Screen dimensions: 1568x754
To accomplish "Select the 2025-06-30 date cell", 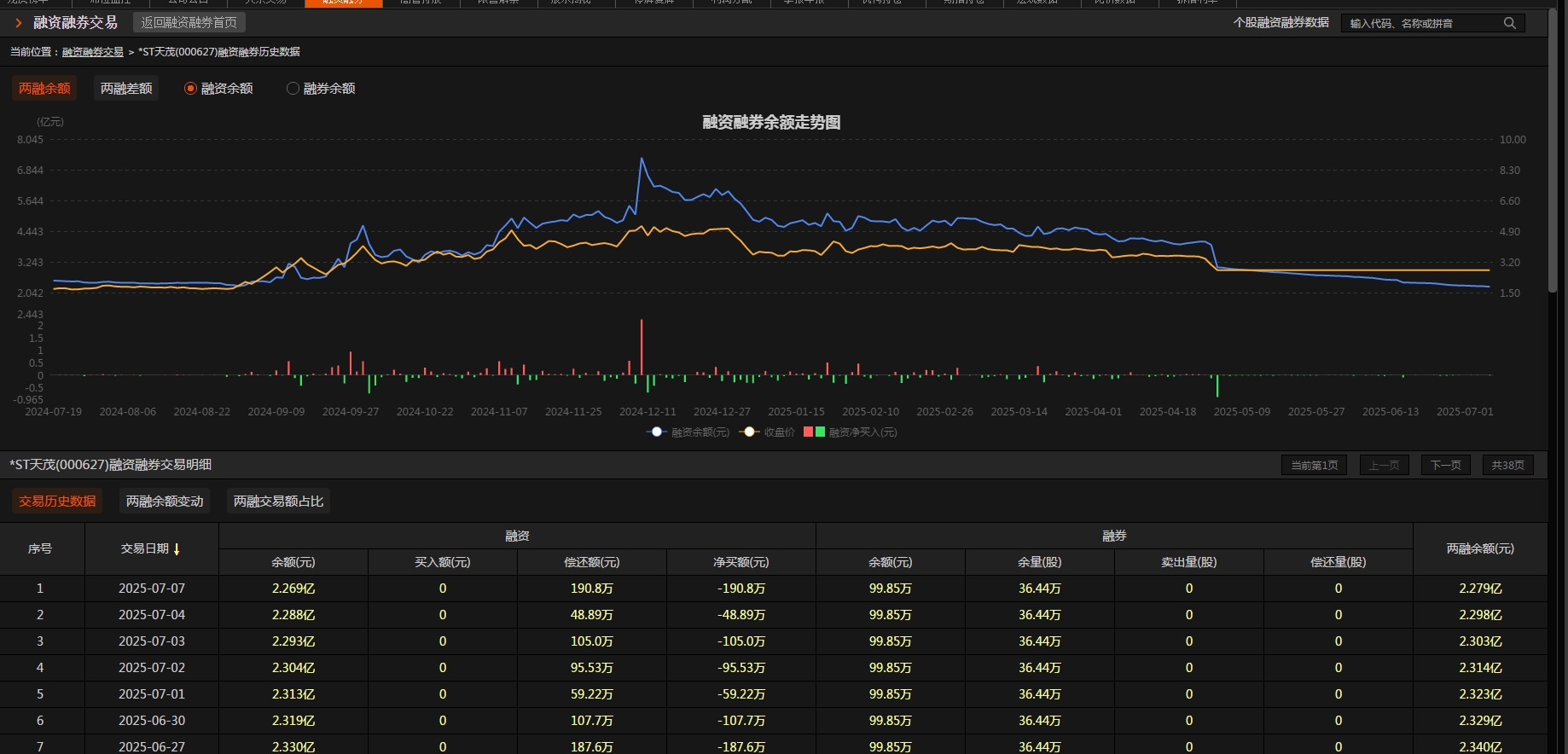I will (152, 721).
